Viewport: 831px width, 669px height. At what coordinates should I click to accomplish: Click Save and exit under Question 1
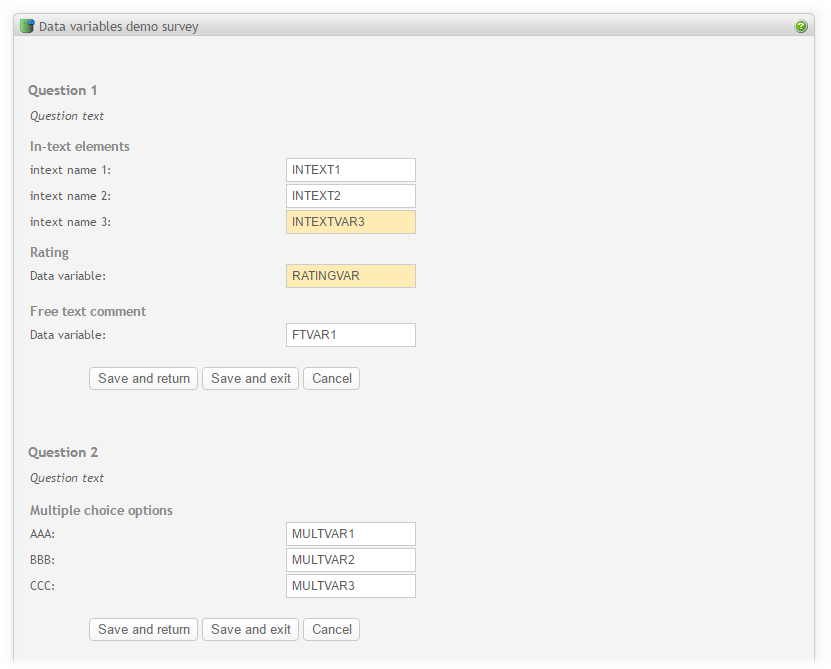click(x=251, y=378)
